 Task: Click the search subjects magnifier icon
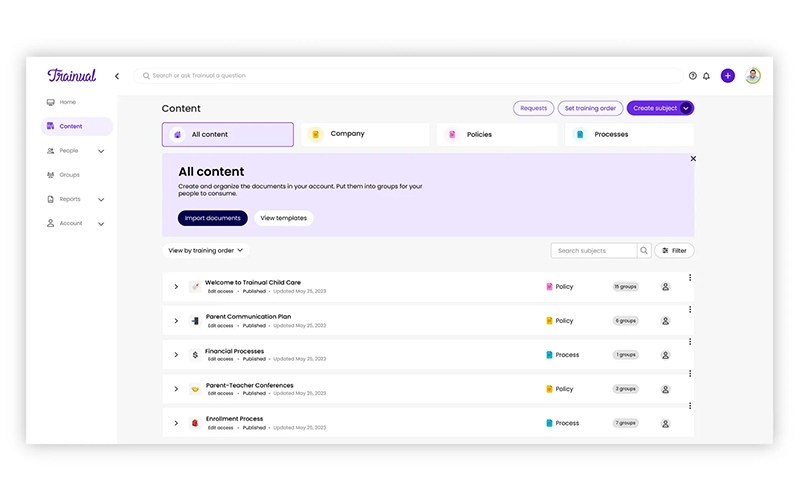coord(644,251)
